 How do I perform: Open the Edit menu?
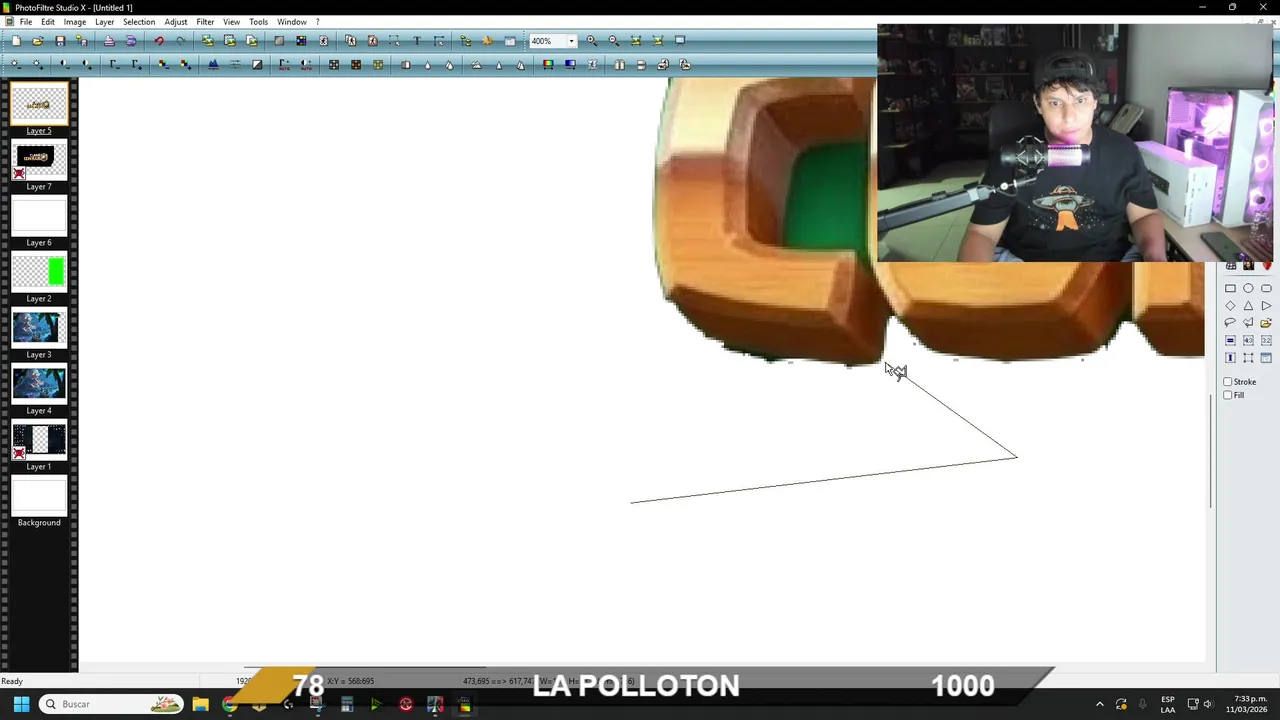pyautogui.click(x=48, y=22)
